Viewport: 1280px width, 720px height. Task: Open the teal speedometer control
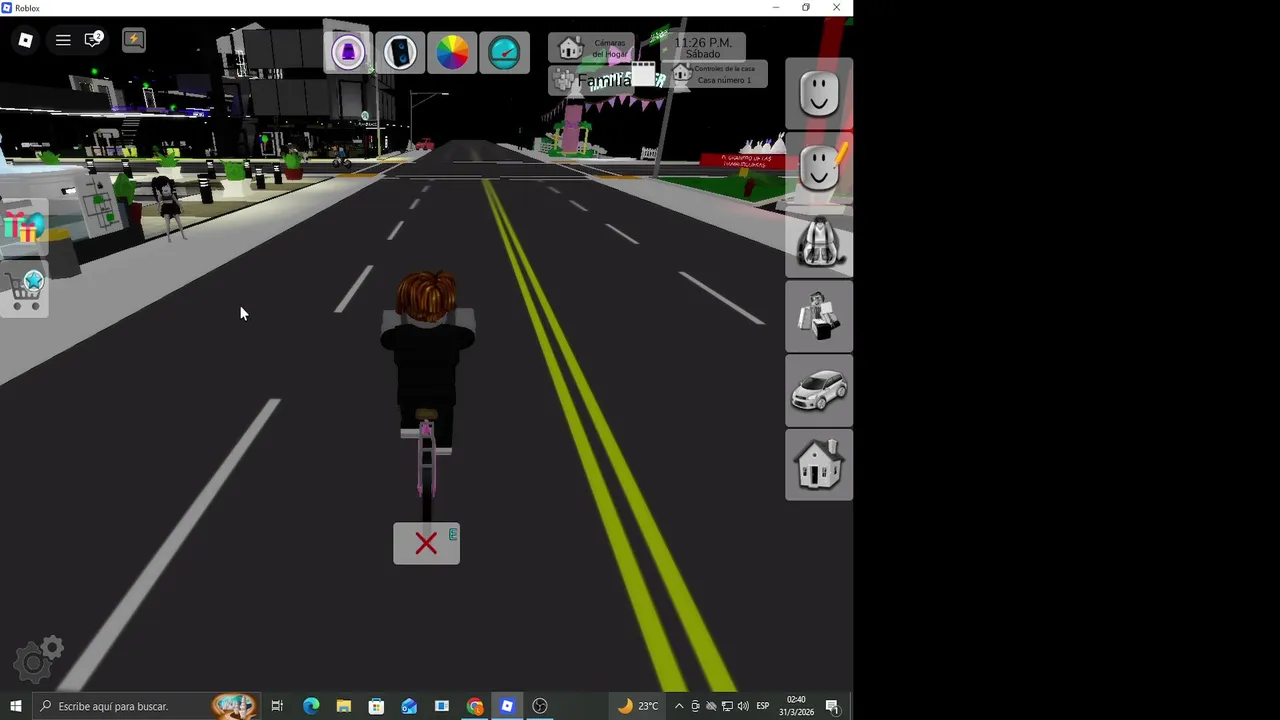click(504, 52)
